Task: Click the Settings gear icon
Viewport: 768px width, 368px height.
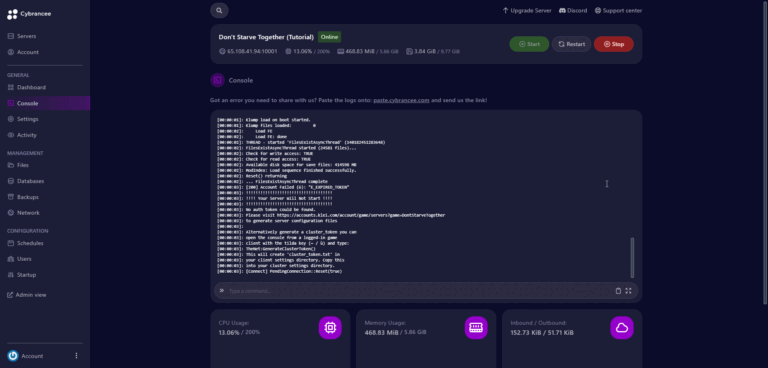Action: pos(11,119)
